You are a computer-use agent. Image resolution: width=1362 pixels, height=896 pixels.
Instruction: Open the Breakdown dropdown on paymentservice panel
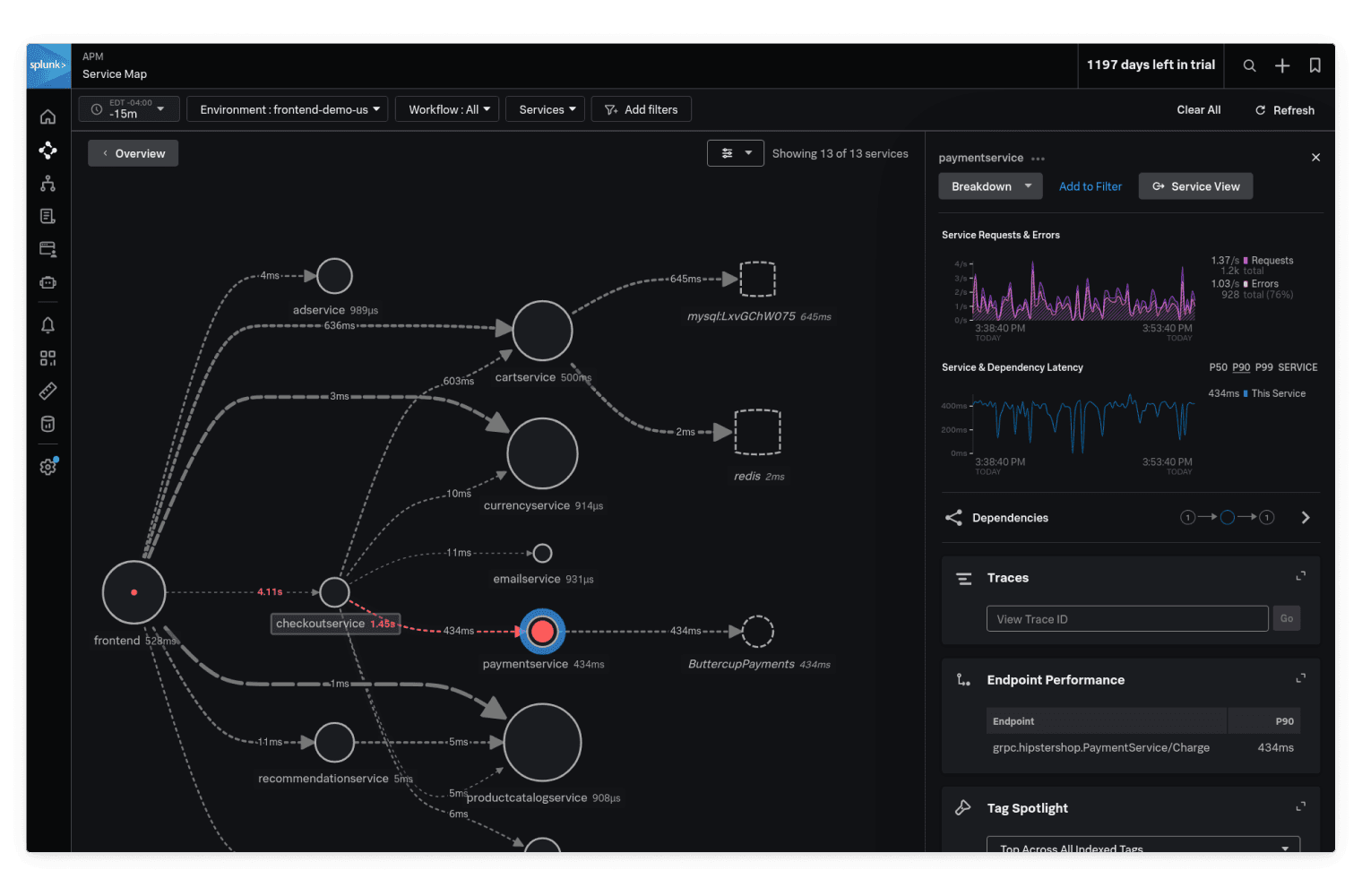pos(989,185)
